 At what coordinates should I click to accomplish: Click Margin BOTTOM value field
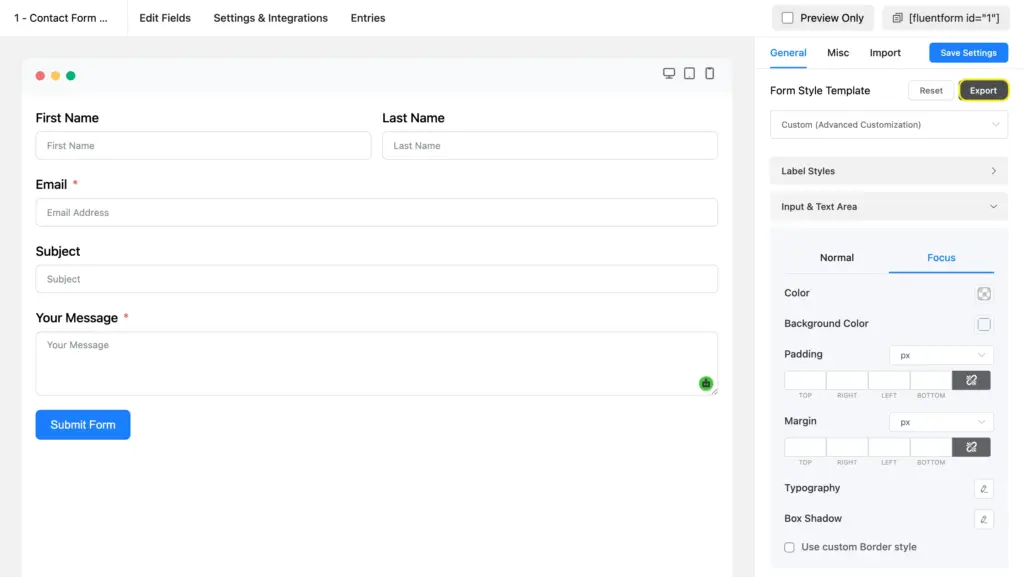point(931,447)
